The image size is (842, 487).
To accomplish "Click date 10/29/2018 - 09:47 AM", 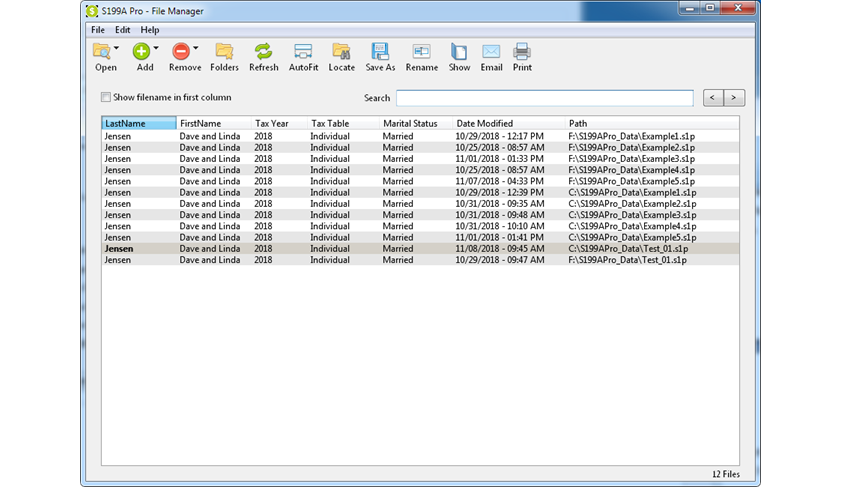I will pyautogui.click(x=500, y=260).
